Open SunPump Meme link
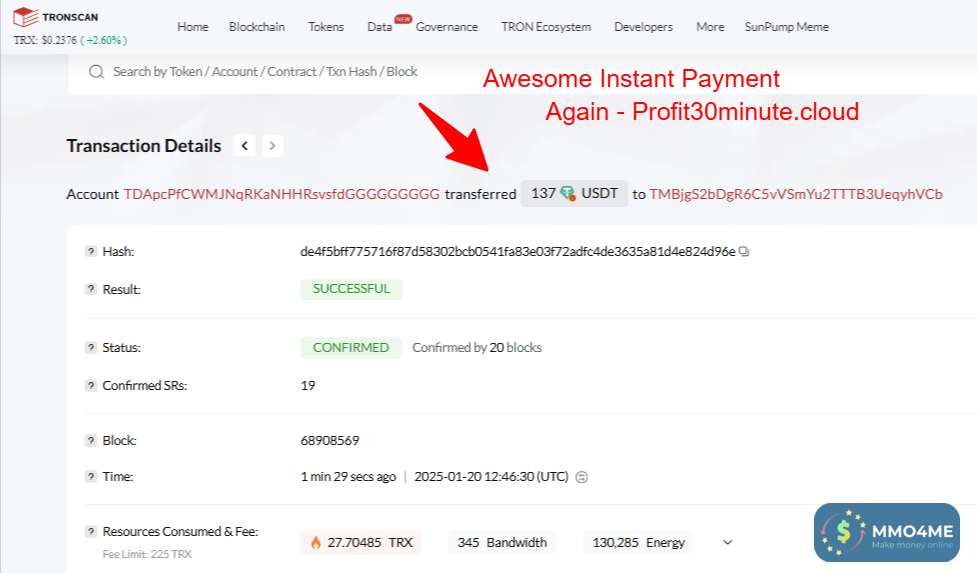The image size is (977, 573). click(x=786, y=27)
